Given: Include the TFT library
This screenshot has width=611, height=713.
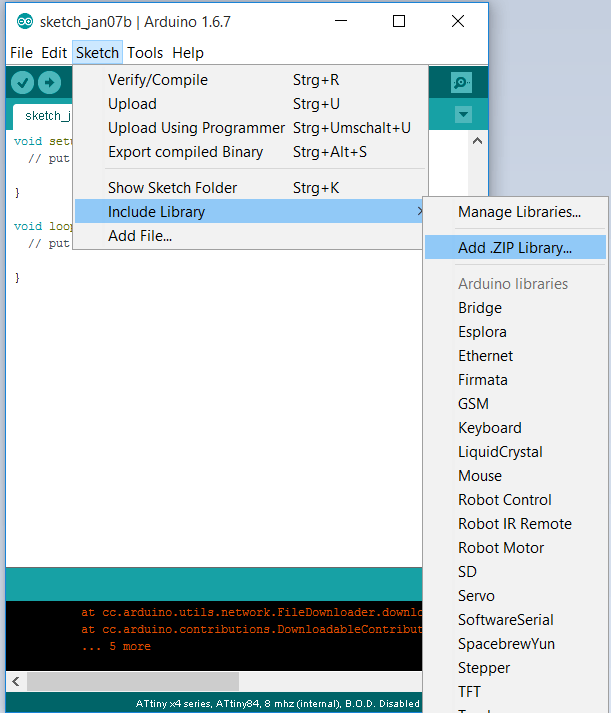Looking at the screenshot, I should coord(515,692).
